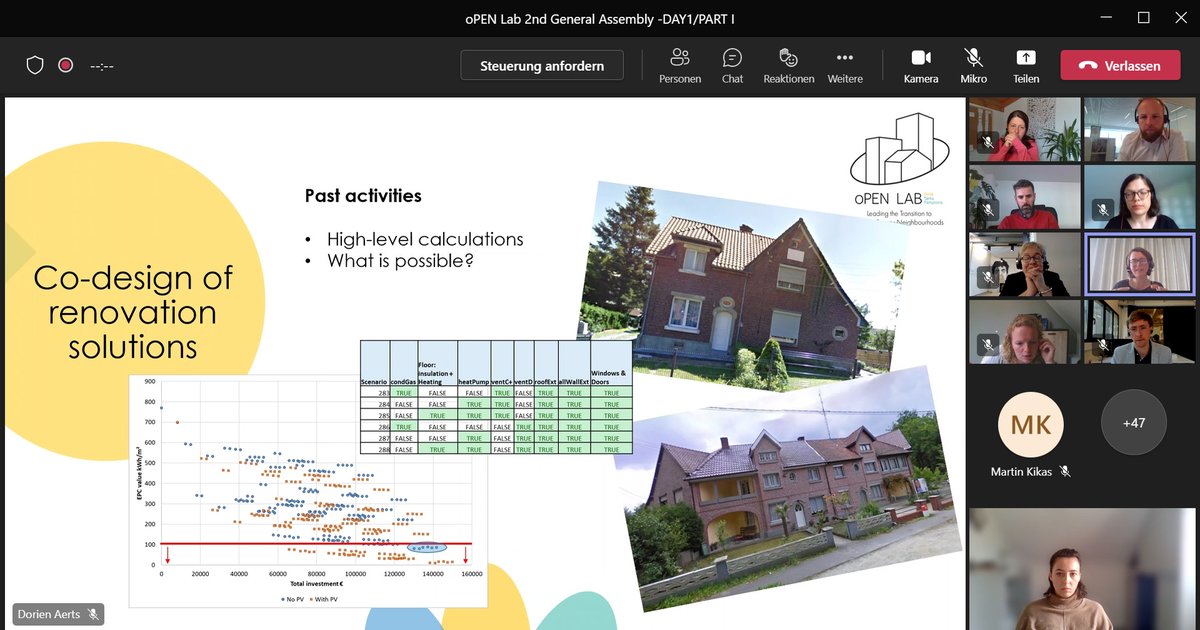Open the Weitere more-options menu
This screenshot has width=1200, height=630.
[845, 66]
